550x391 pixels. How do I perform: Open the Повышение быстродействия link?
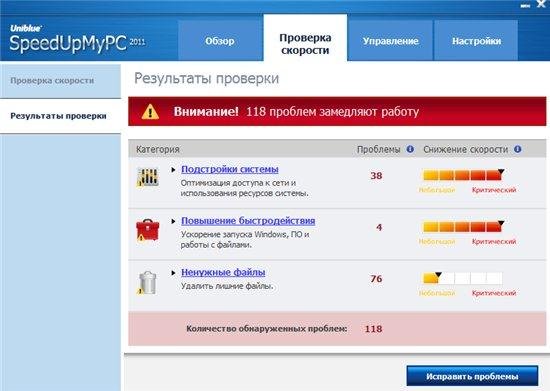248,221
